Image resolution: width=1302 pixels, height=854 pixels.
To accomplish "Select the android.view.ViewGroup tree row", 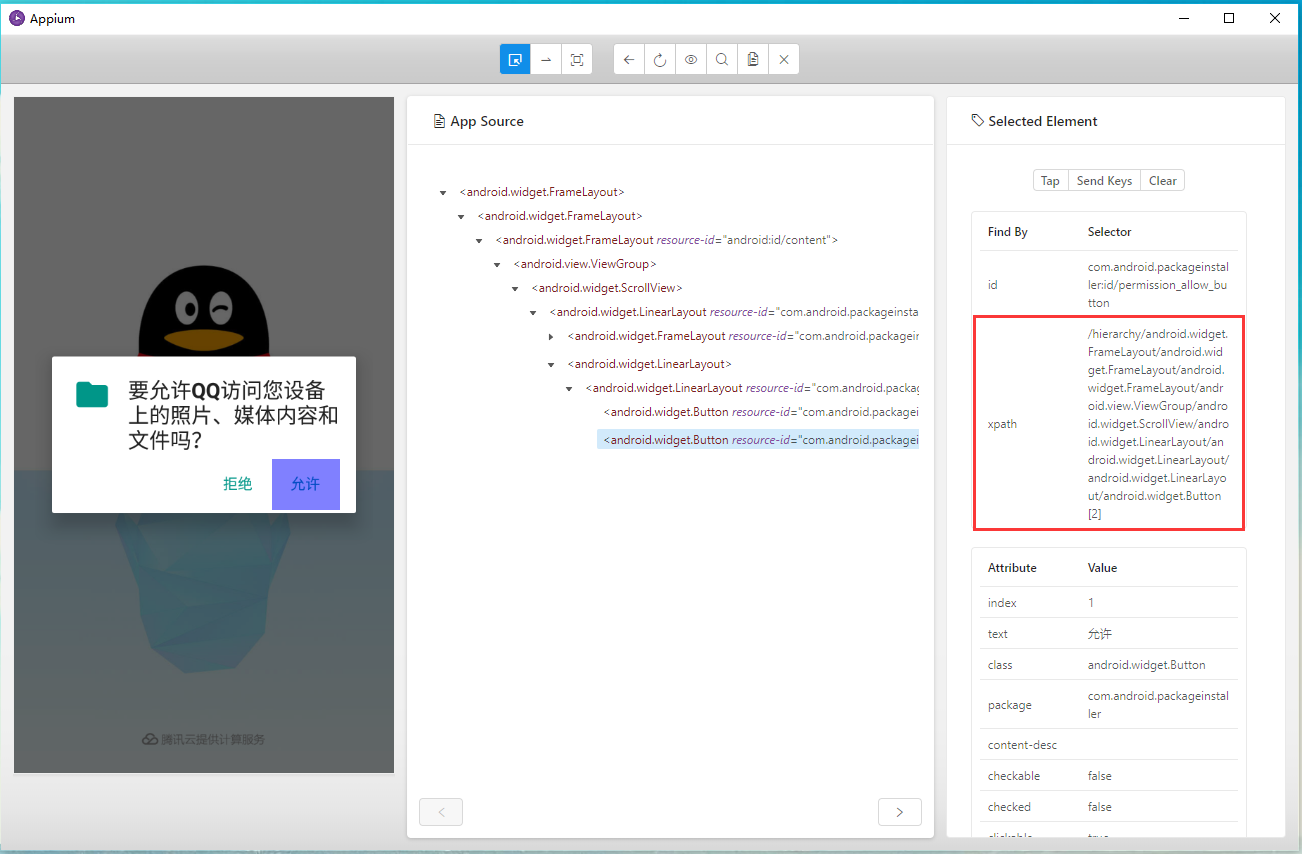I will (585, 264).
